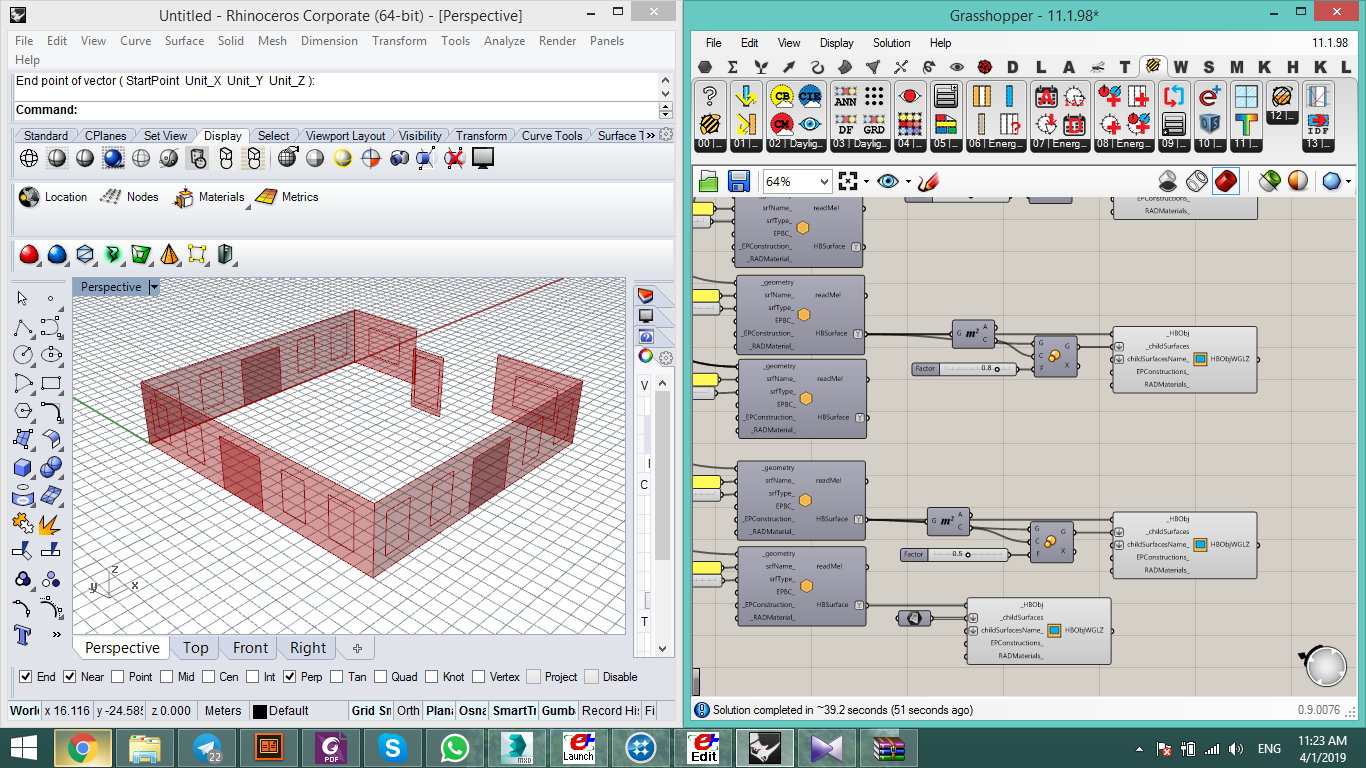Enable the Mid osnap checkbox

click(166, 677)
